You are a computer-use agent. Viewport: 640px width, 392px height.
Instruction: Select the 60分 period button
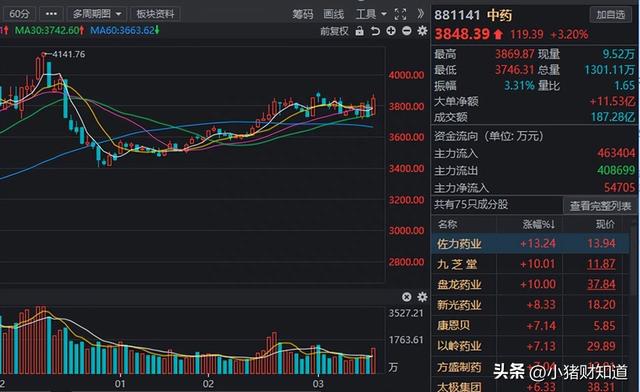pos(19,14)
